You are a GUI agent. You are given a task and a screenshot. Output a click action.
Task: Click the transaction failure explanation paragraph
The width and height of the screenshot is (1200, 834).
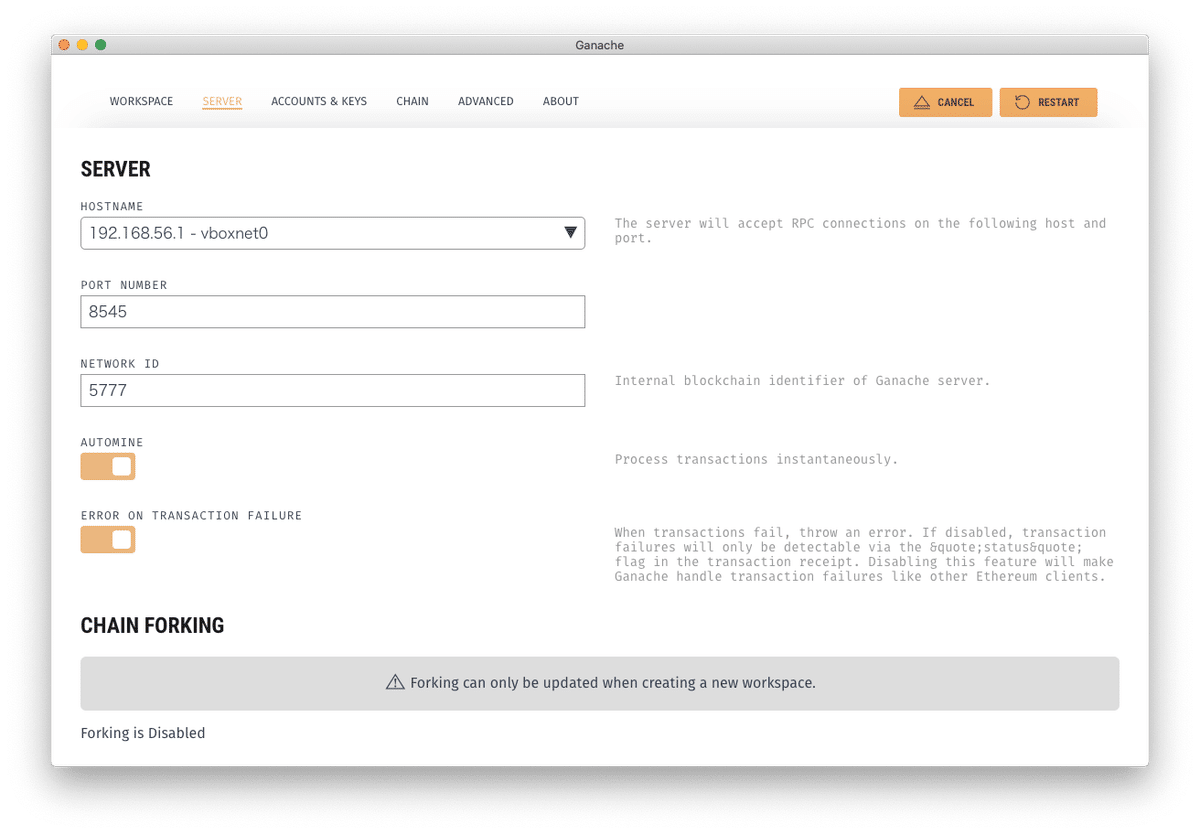click(864, 555)
